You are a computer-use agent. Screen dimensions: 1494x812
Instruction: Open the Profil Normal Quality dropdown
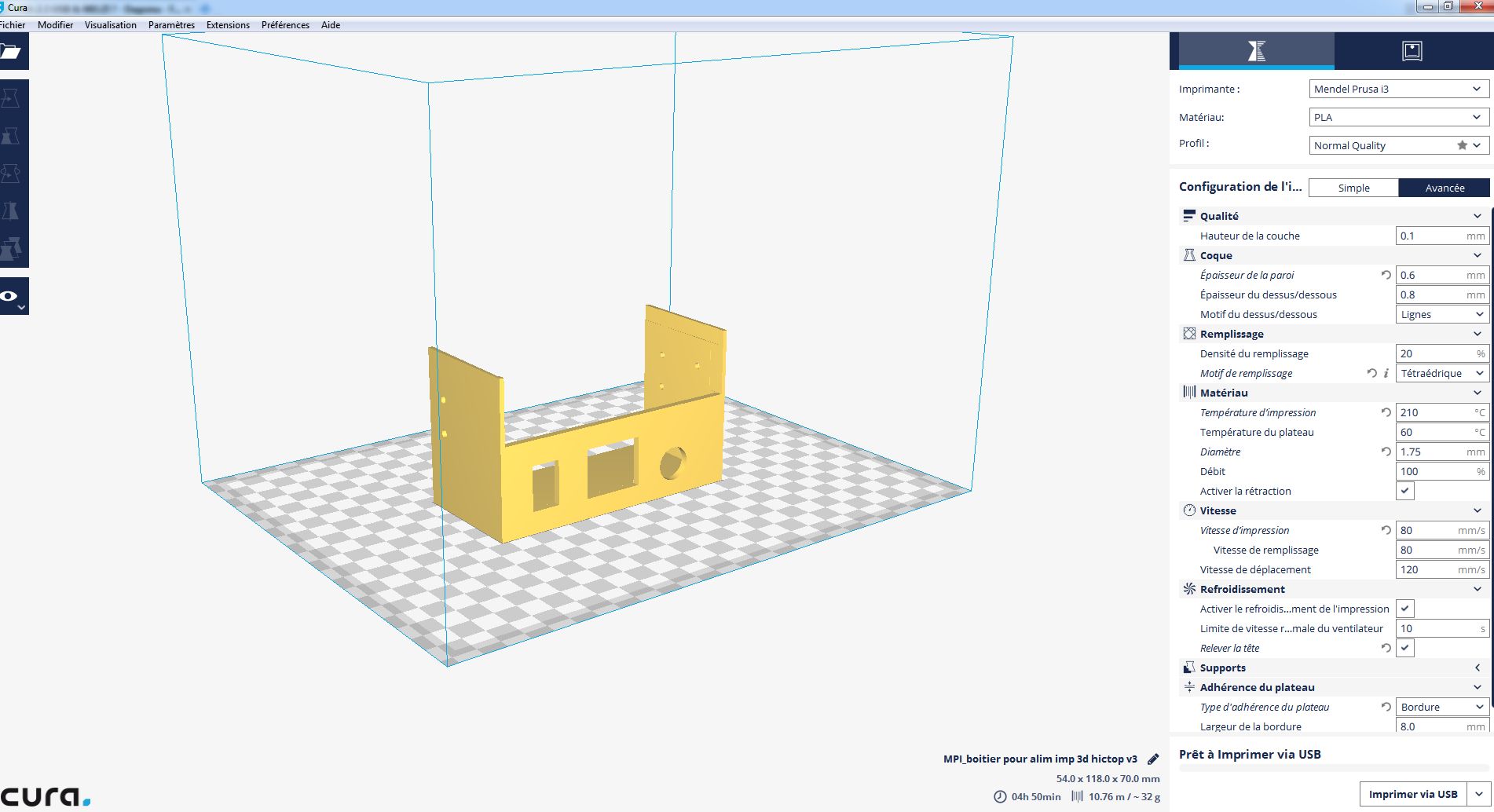pyautogui.click(x=1399, y=145)
